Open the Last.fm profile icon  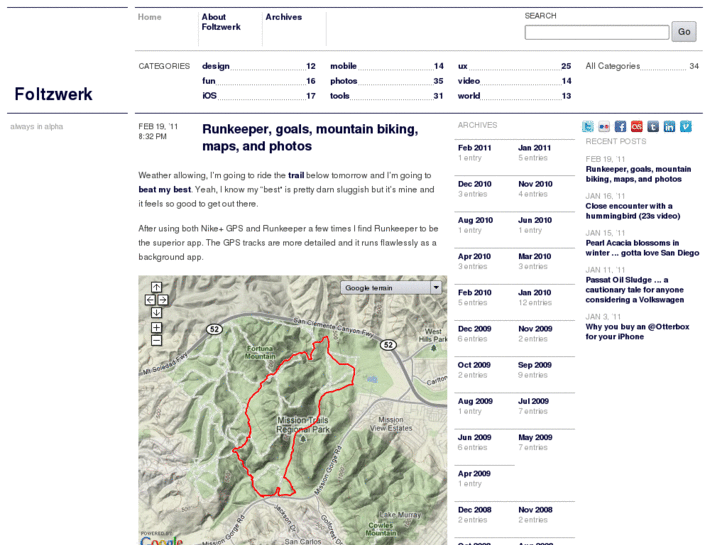[x=637, y=127]
